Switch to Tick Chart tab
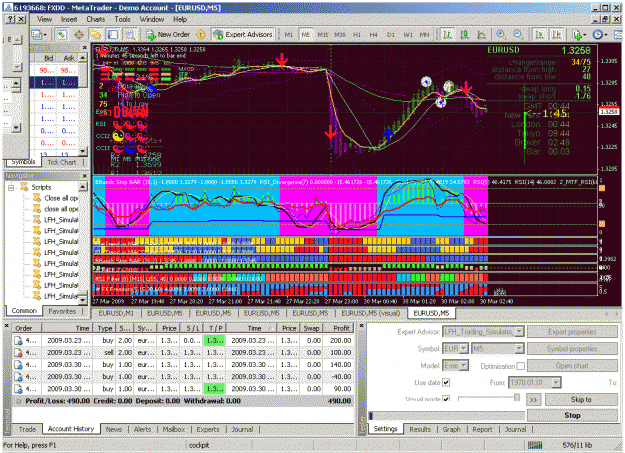Image resolution: width=625 pixels, height=453 pixels. click(x=62, y=162)
